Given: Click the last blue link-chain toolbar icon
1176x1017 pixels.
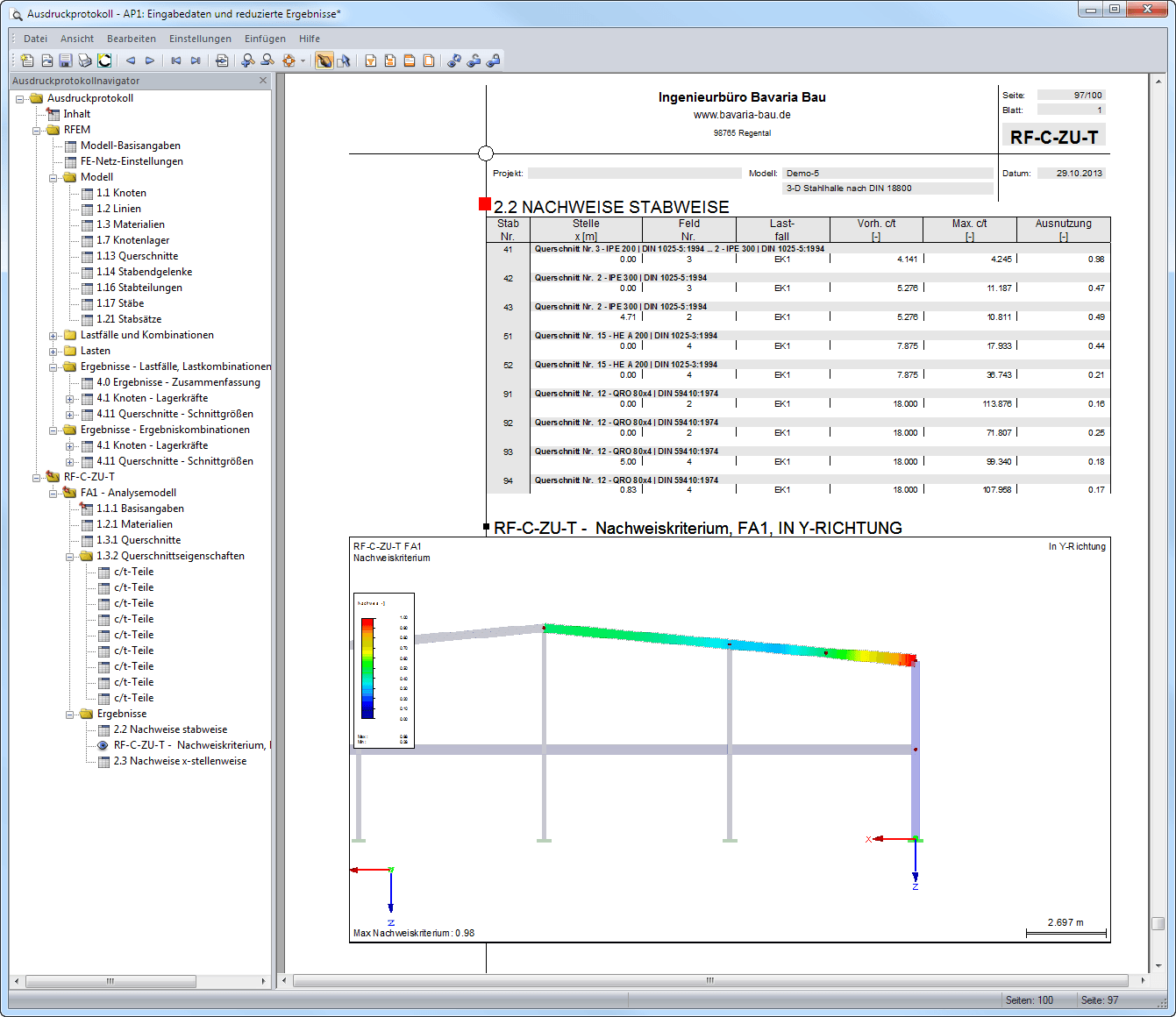Looking at the screenshot, I should pos(493,60).
